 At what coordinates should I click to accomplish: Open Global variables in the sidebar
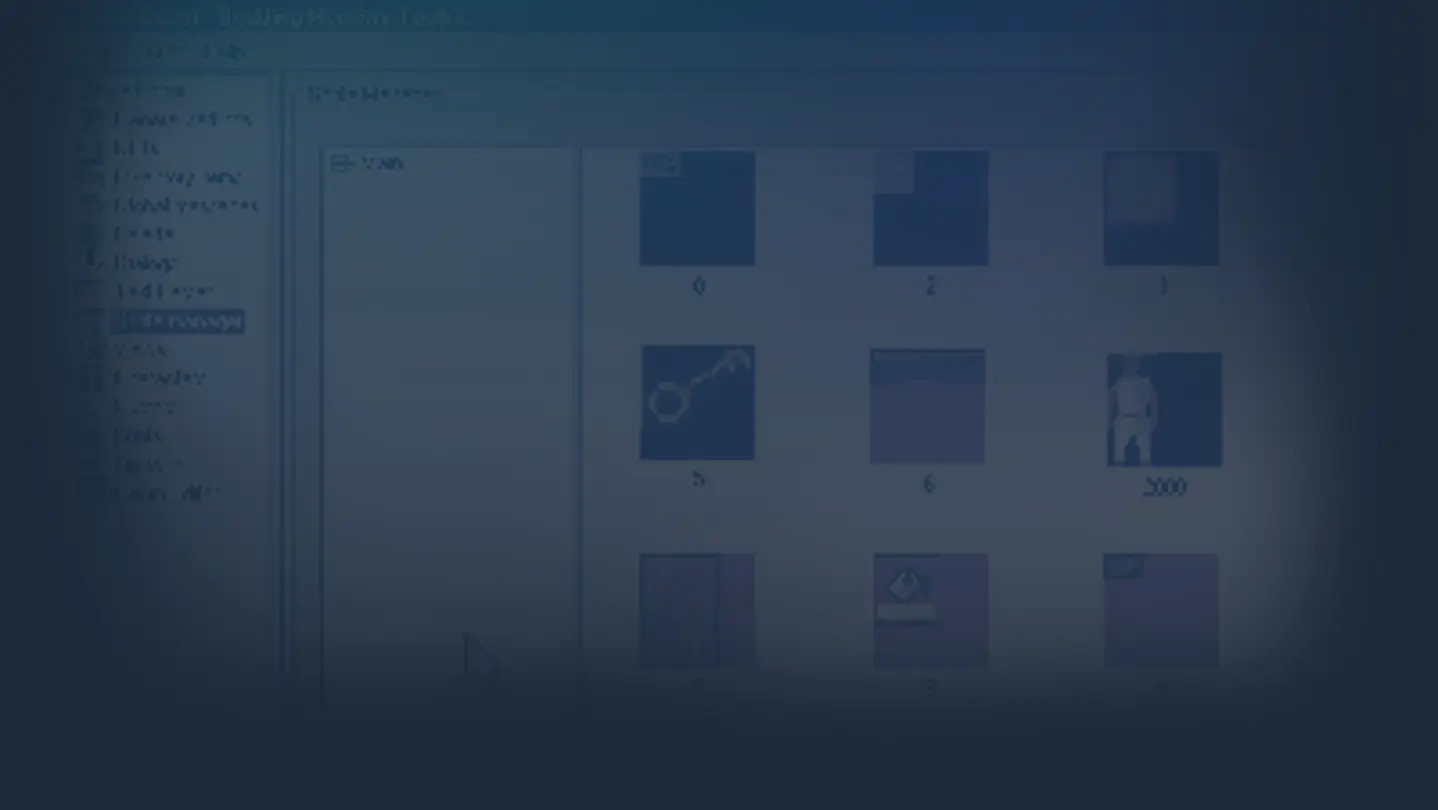(185, 205)
